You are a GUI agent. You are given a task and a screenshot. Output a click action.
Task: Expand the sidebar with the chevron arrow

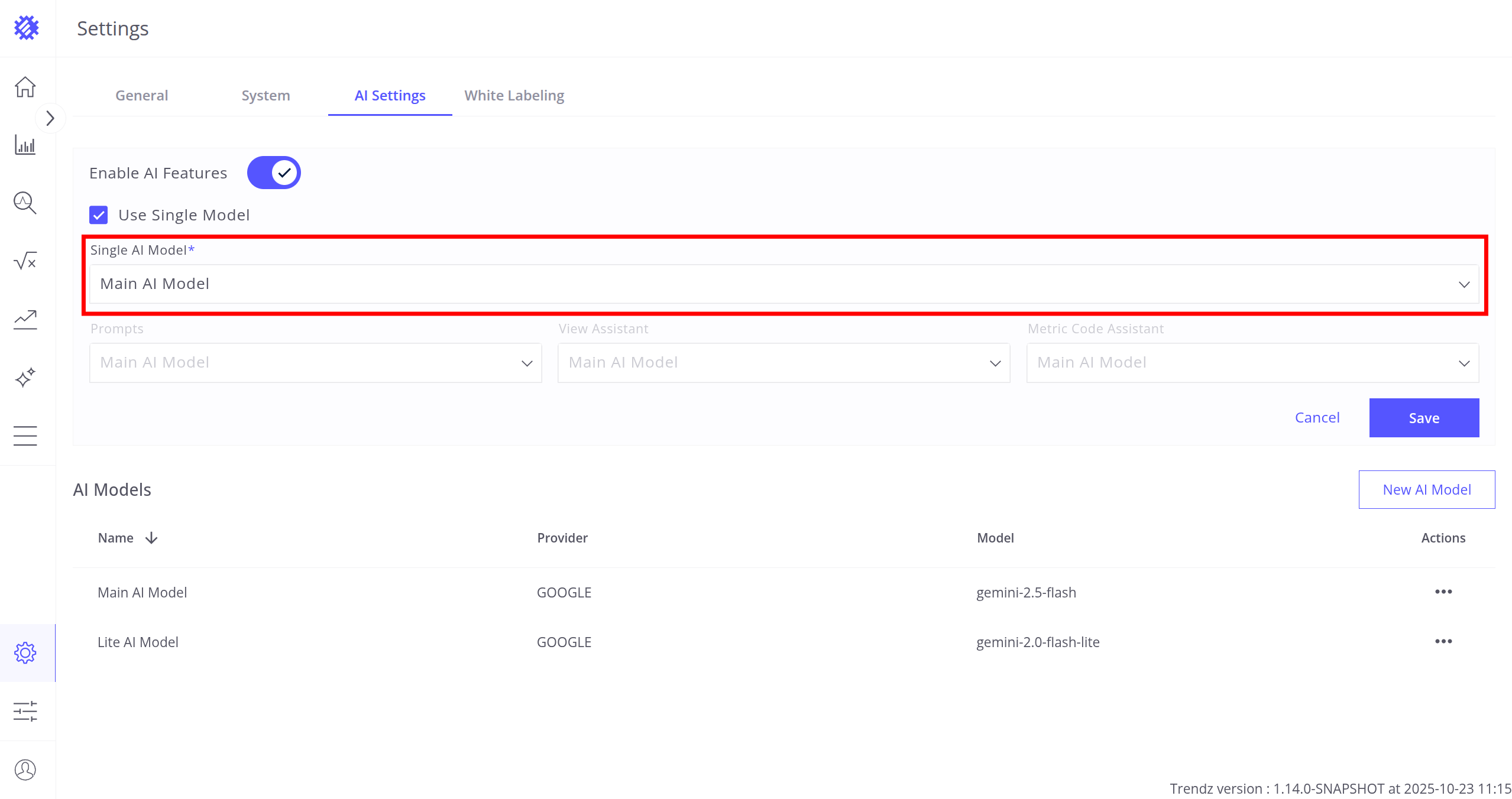(x=50, y=118)
